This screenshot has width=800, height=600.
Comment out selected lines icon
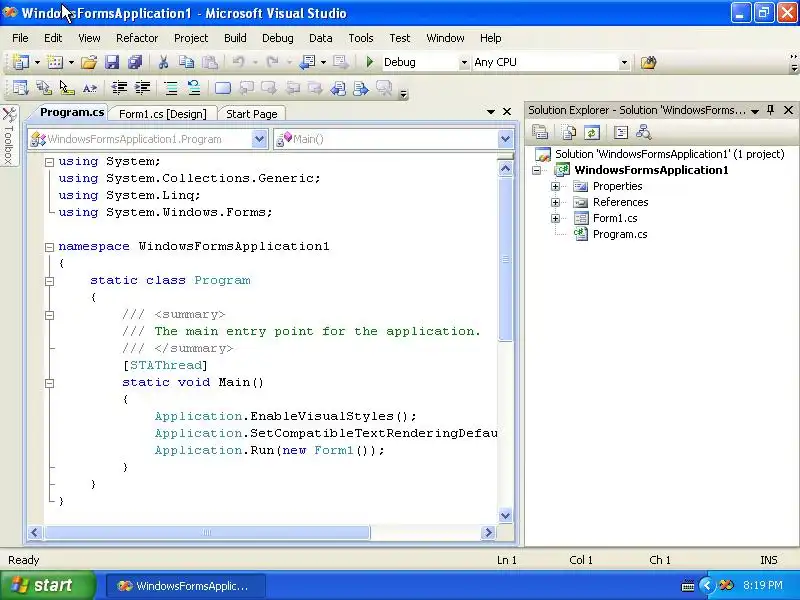click(171, 88)
